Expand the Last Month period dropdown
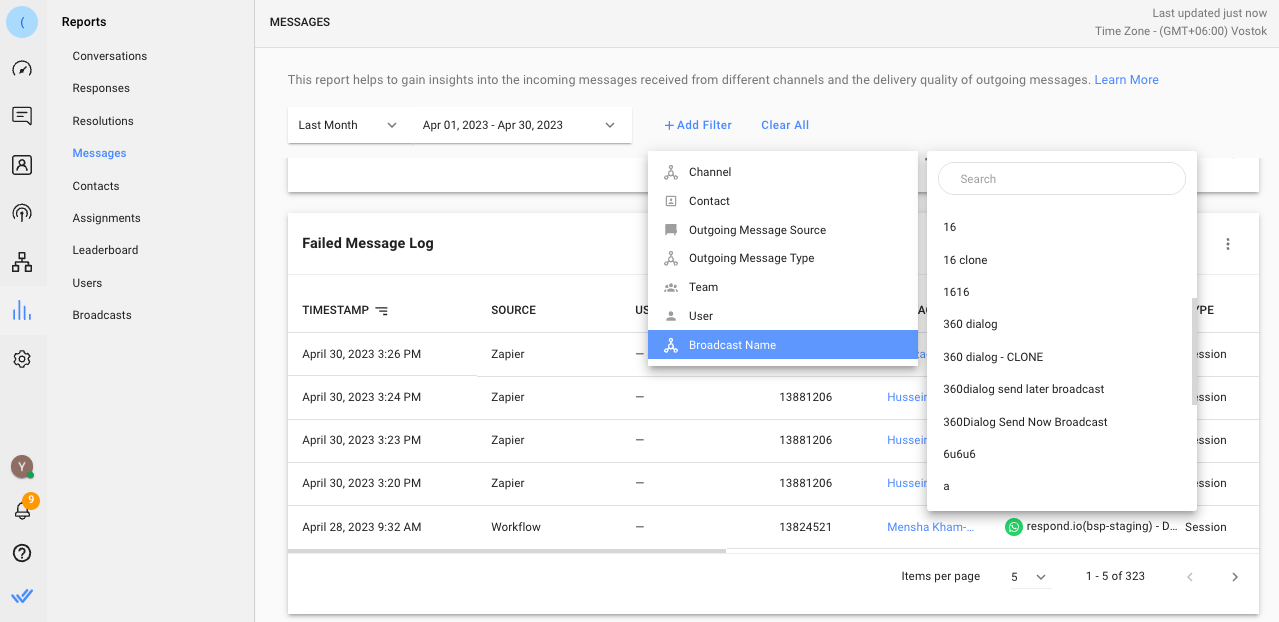 point(348,125)
